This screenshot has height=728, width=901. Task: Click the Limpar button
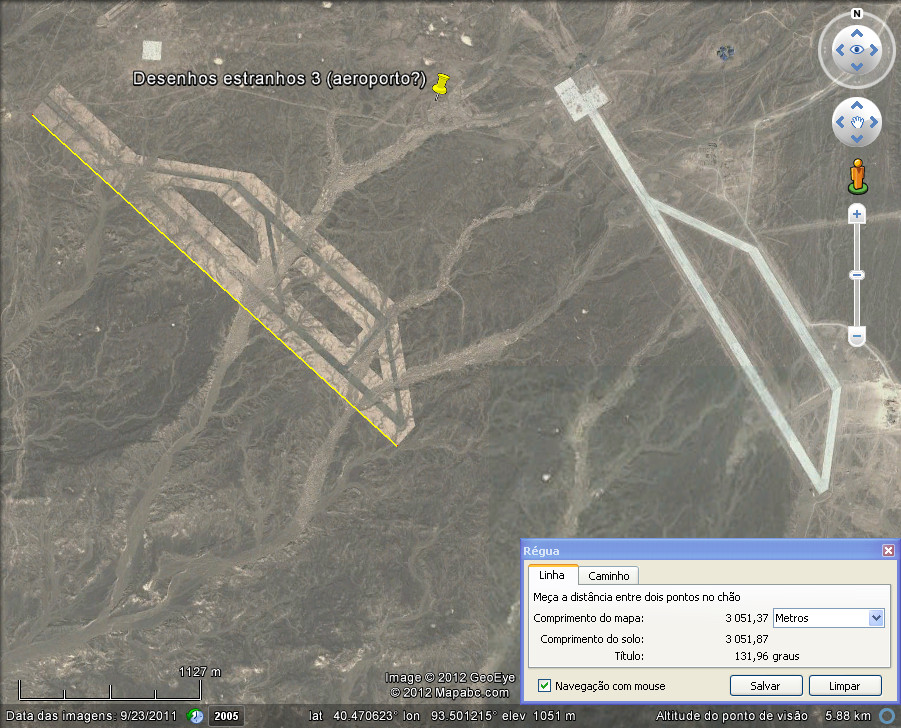[845, 686]
